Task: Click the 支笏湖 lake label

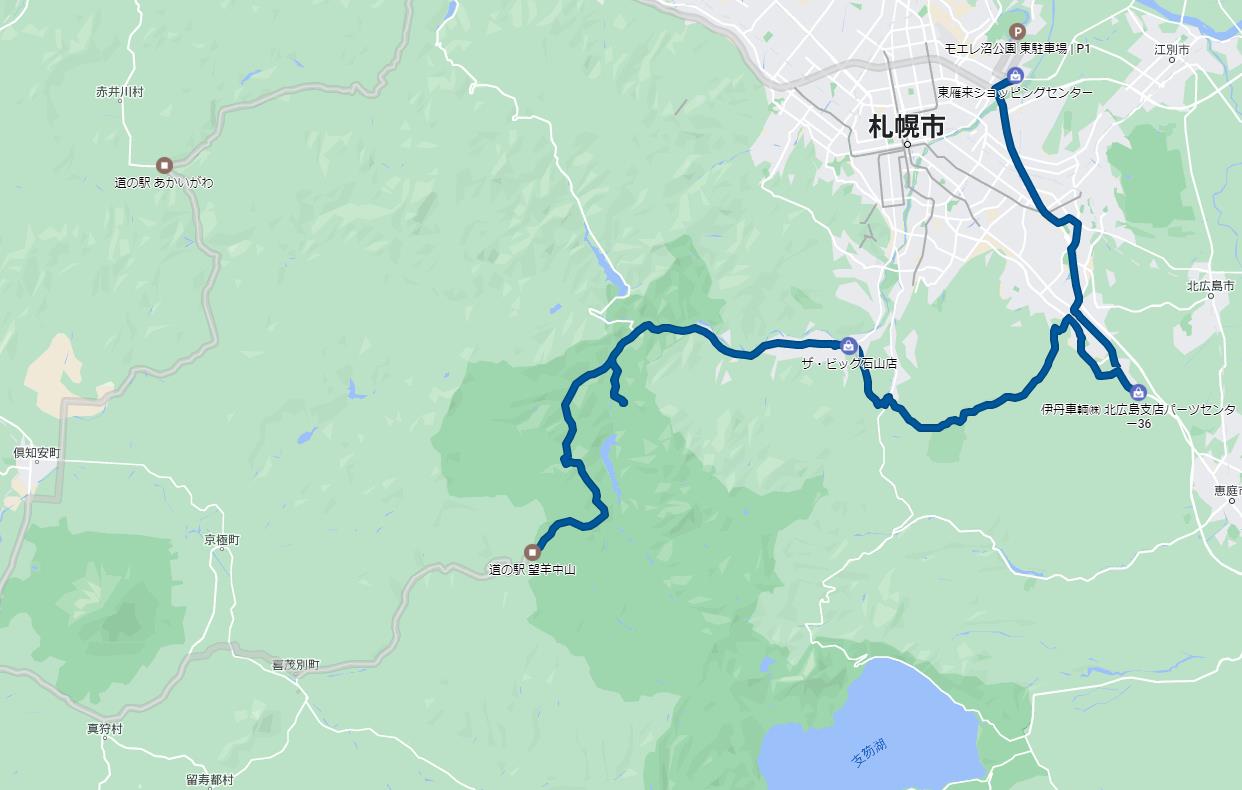Action: (x=869, y=752)
